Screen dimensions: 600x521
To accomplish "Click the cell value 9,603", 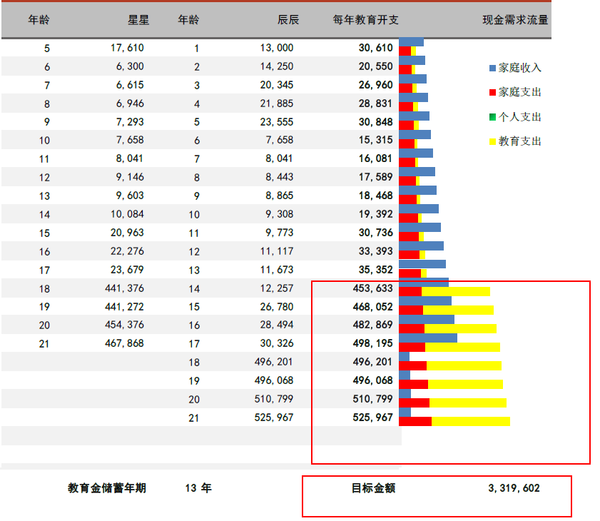I will 130,195.
